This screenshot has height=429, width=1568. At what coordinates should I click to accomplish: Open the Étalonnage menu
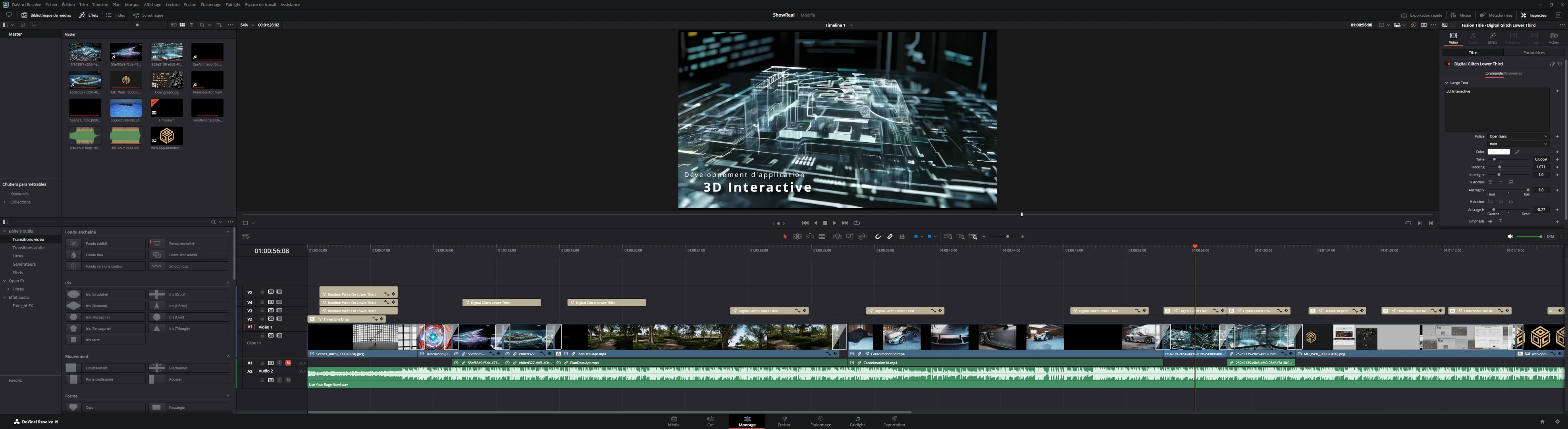click(x=211, y=4)
